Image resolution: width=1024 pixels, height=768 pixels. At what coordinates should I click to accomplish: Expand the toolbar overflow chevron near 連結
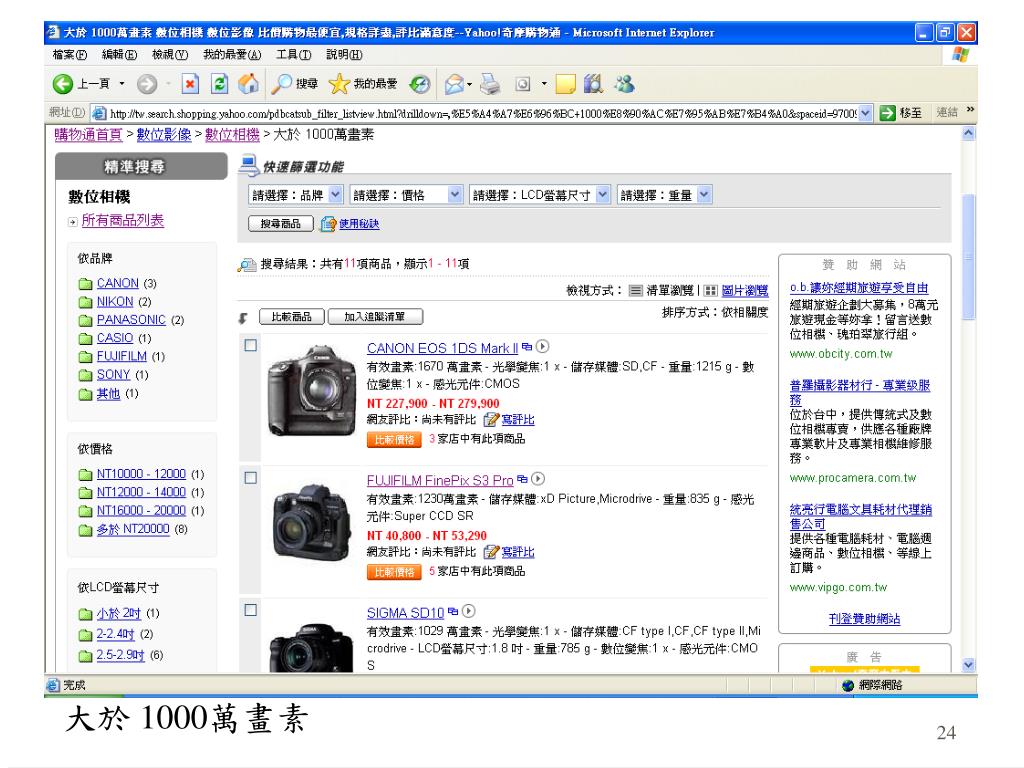(x=970, y=110)
